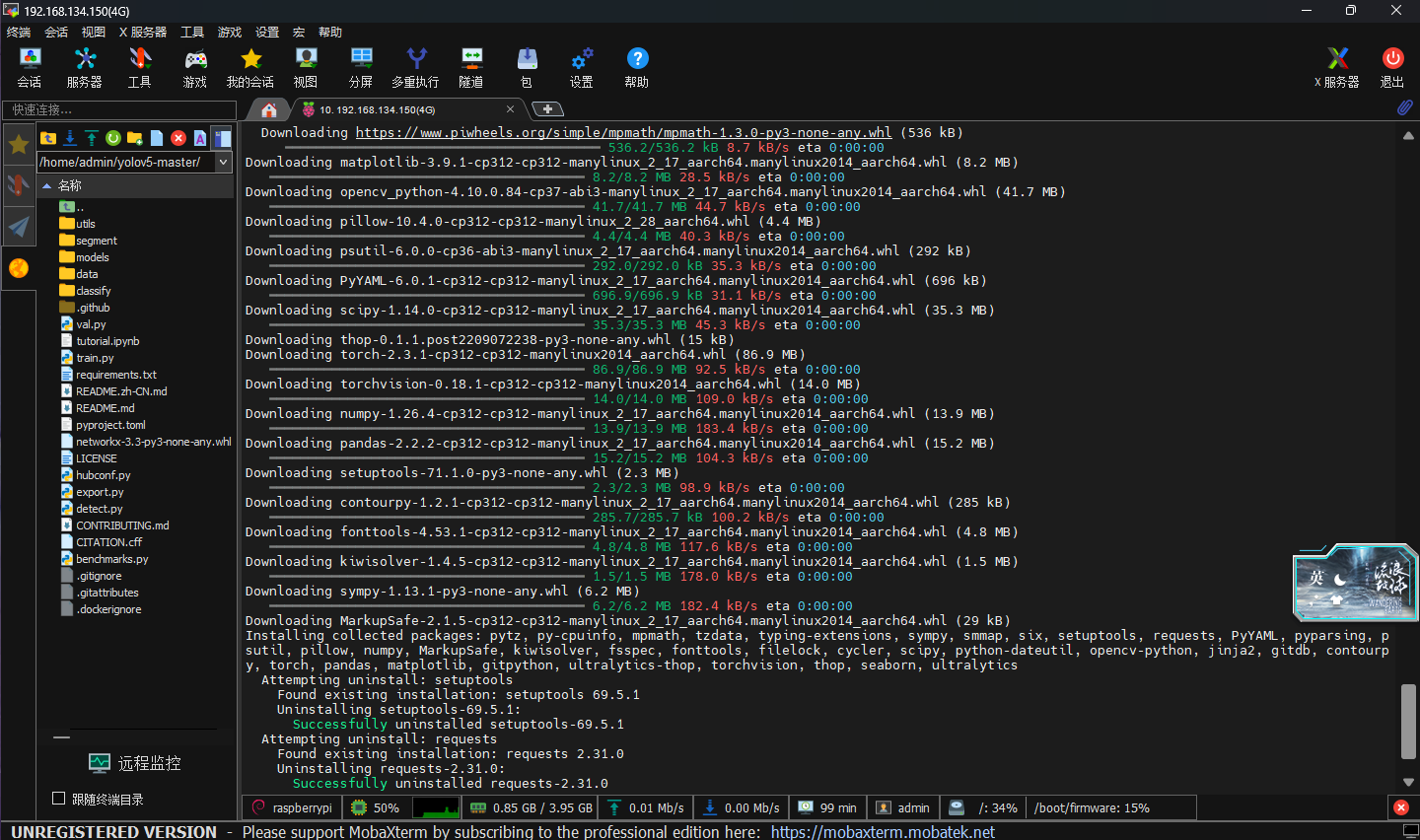Open the 包 (Packages) toolbar icon
The width and height of the screenshot is (1420, 840).
(527, 68)
